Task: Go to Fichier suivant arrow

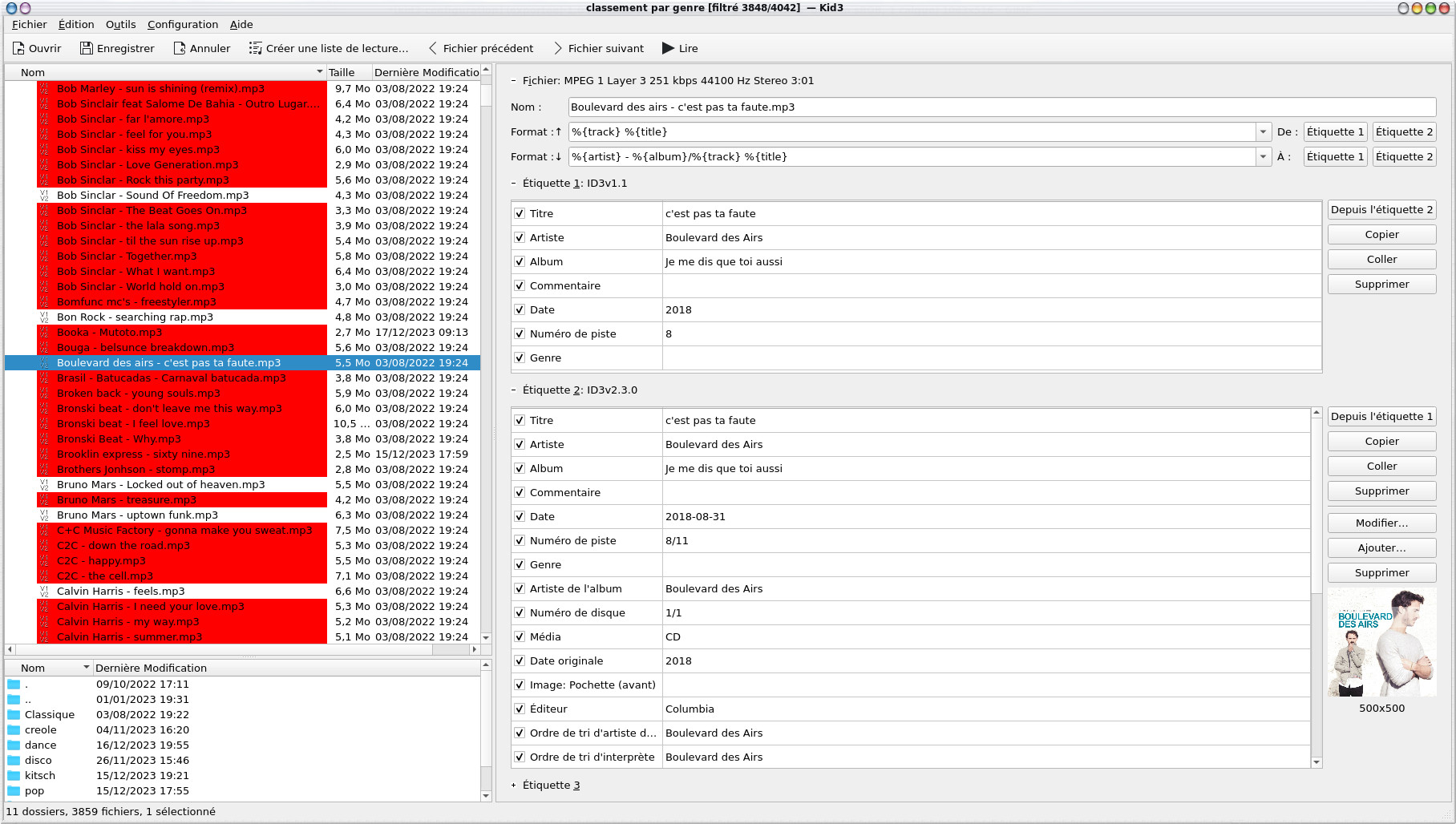Action: pyautogui.click(x=558, y=48)
